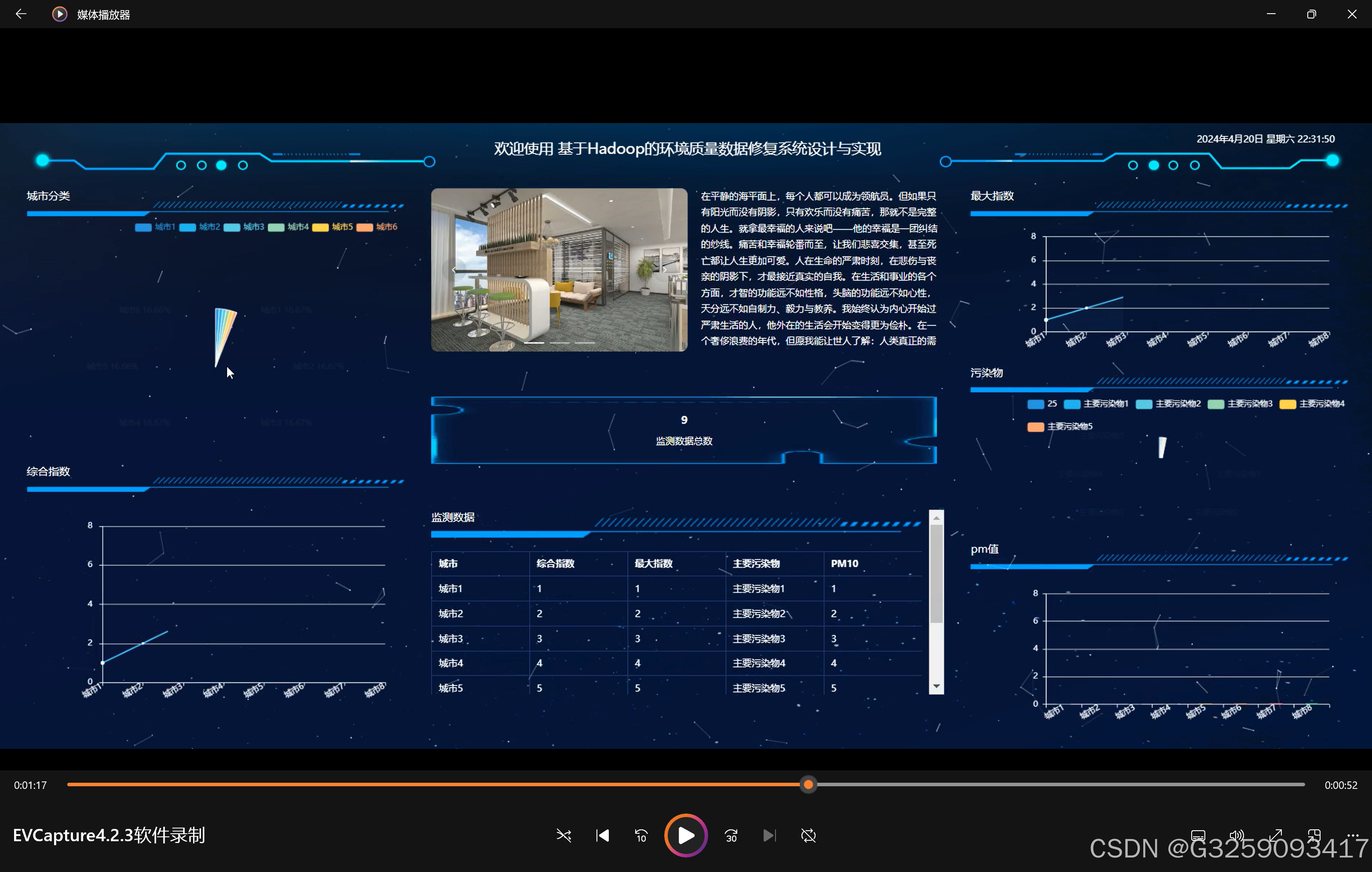Screen dimensions: 1372x872
Task: Click the 监测数据 table scrollbar thumb
Action: click(x=936, y=573)
